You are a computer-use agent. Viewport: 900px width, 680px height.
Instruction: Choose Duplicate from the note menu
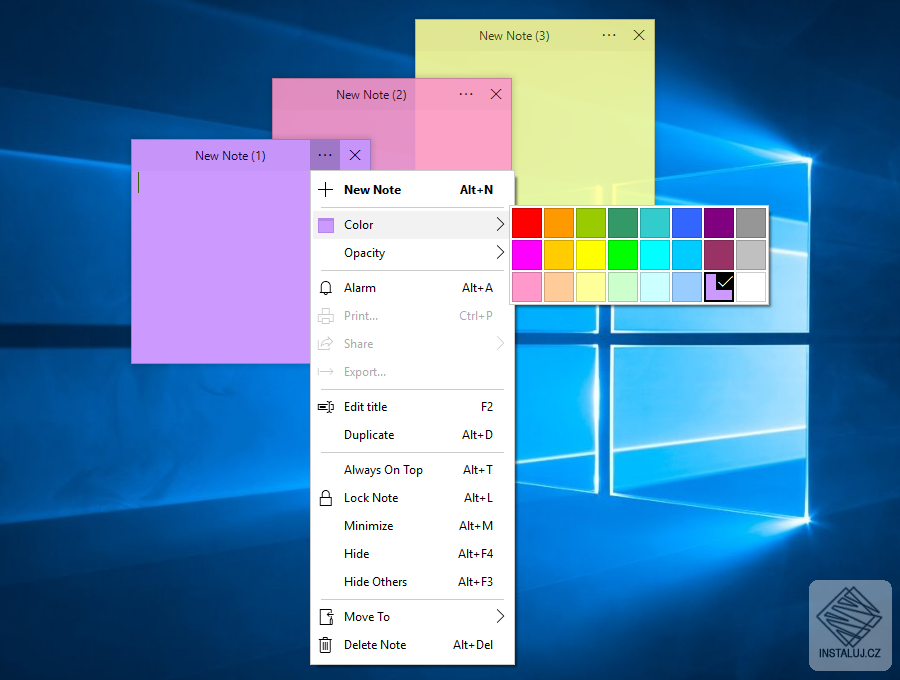pos(369,435)
